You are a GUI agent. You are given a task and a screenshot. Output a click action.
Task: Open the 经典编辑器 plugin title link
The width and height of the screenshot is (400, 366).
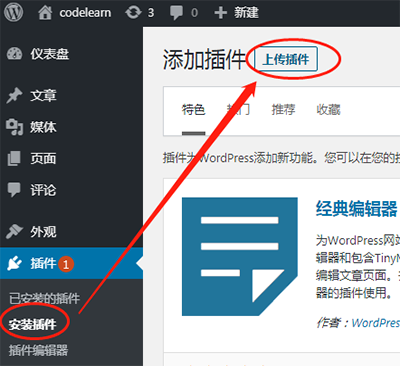[x=357, y=209]
